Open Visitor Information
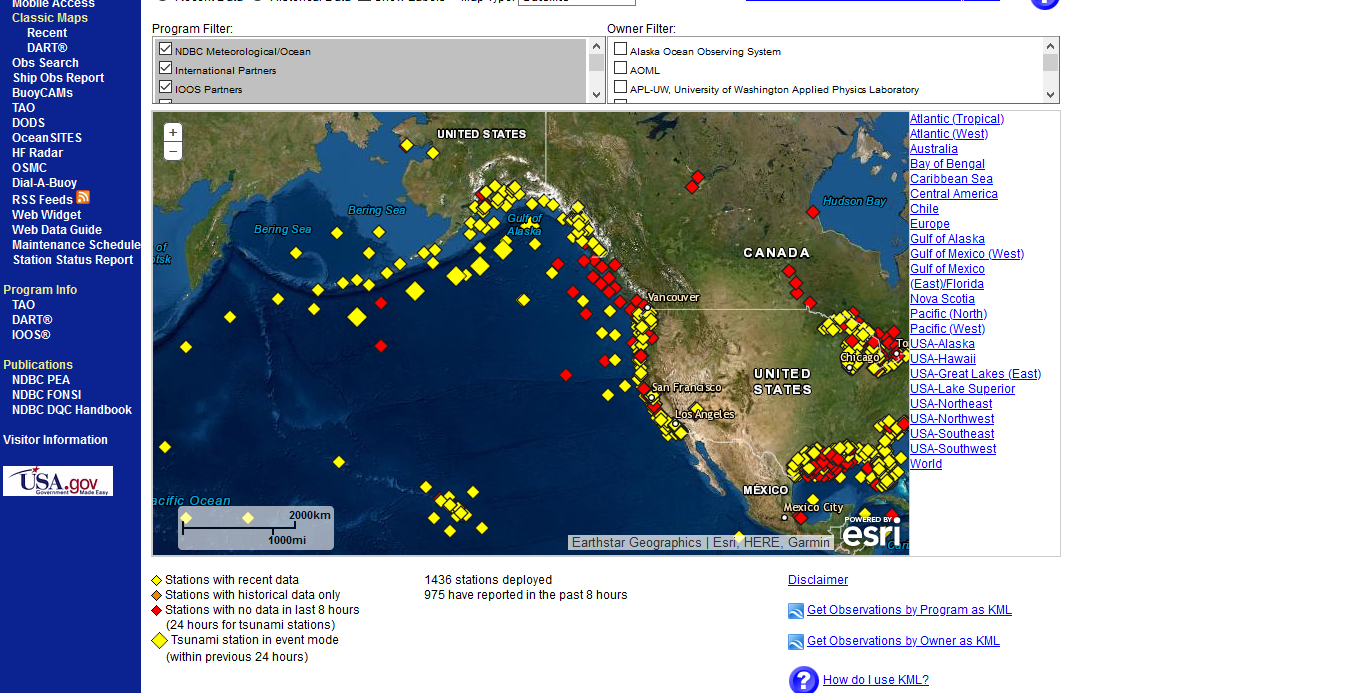1349x693 pixels. (x=55, y=440)
